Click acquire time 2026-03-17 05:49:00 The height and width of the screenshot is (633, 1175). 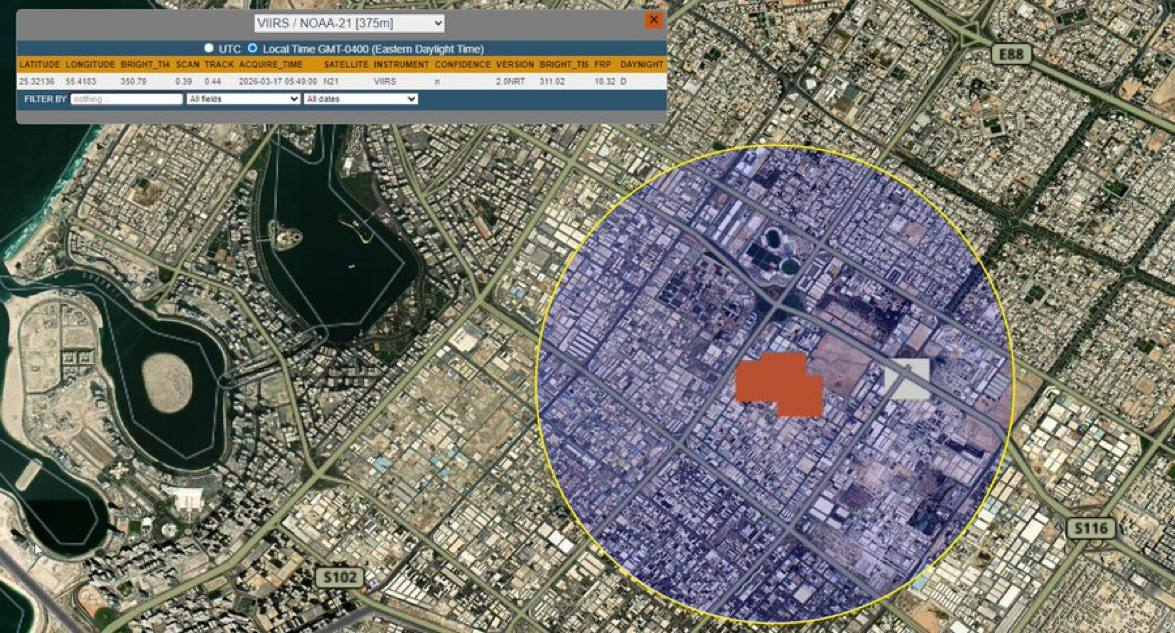278,81
